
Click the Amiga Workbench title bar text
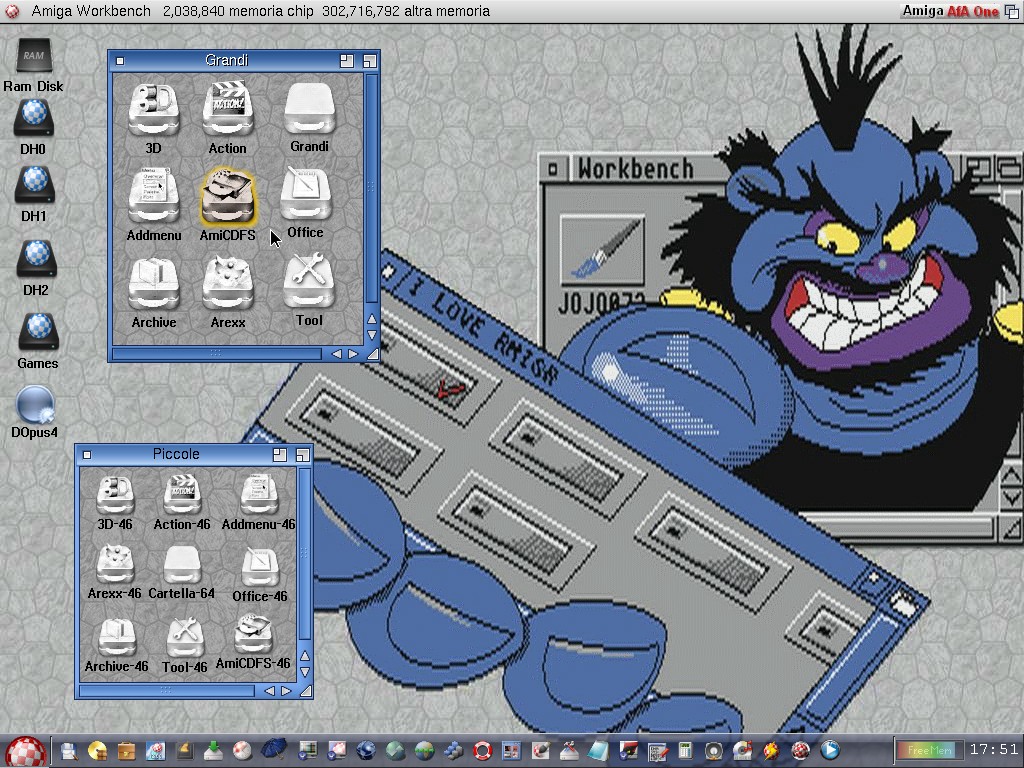click(91, 11)
